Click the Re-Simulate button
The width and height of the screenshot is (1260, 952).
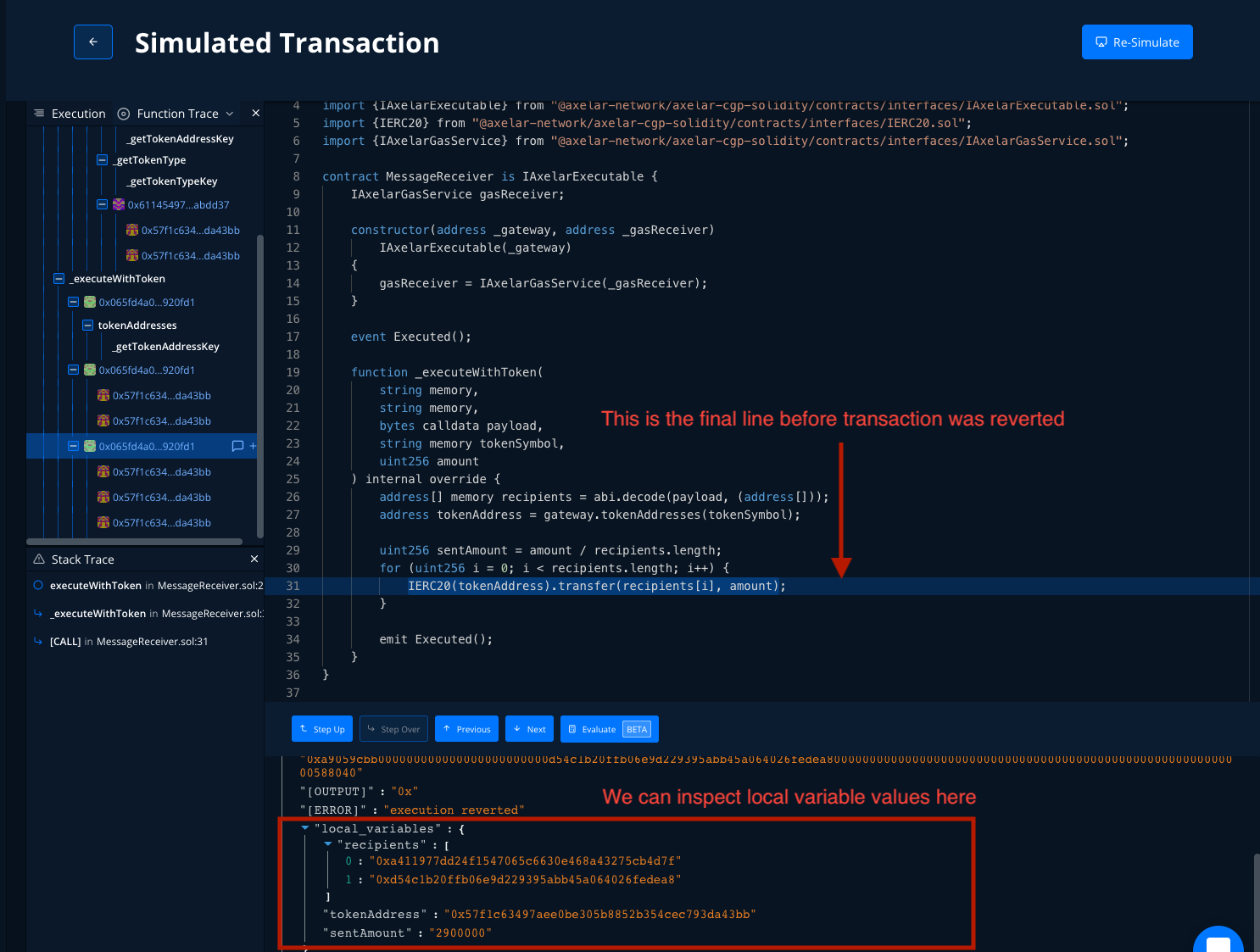coord(1136,42)
